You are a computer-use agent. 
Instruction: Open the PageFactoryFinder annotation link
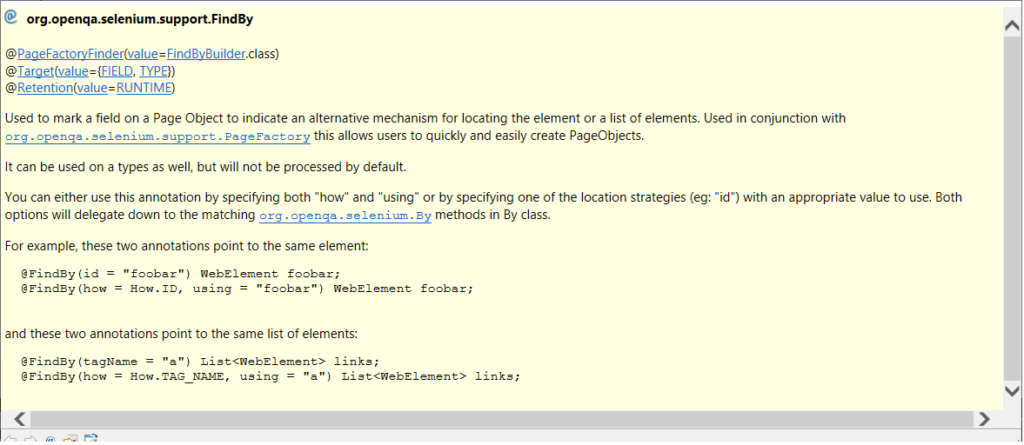[x=71, y=54]
